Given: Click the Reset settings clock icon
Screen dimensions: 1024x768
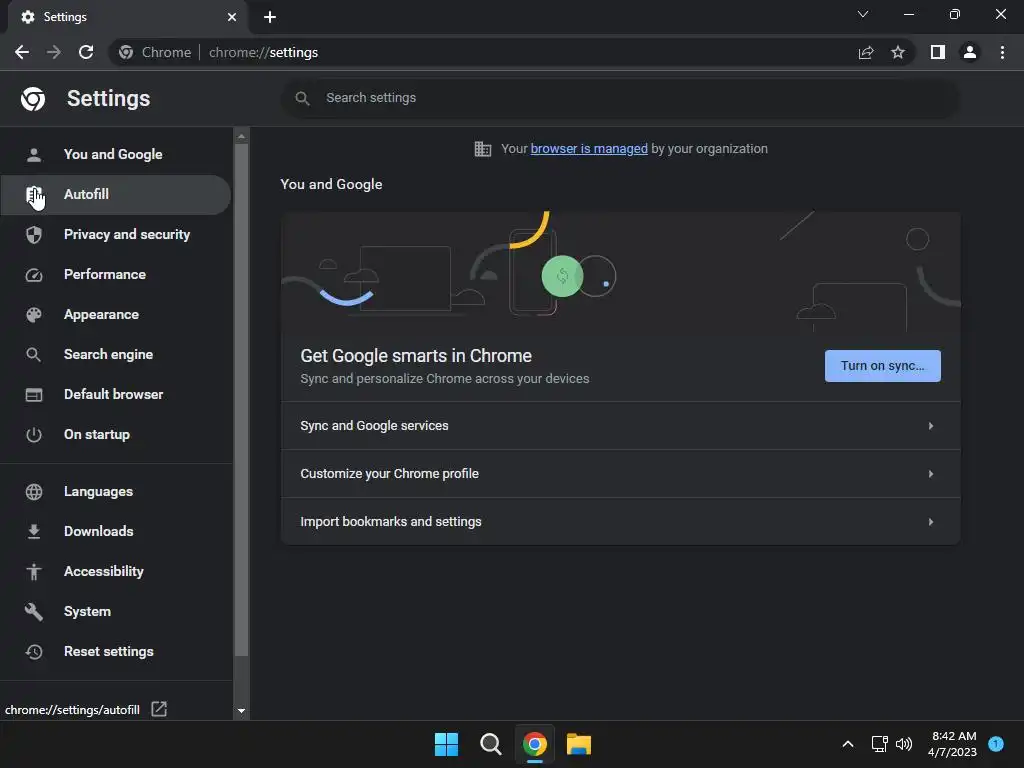Looking at the screenshot, I should (x=34, y=652).
